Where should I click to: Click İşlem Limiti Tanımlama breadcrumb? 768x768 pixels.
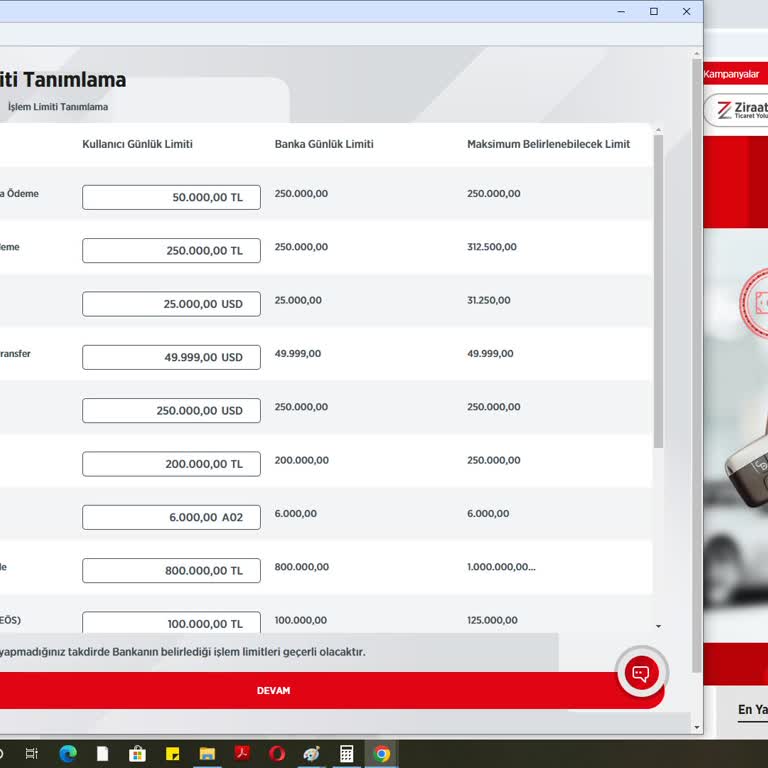58,107
